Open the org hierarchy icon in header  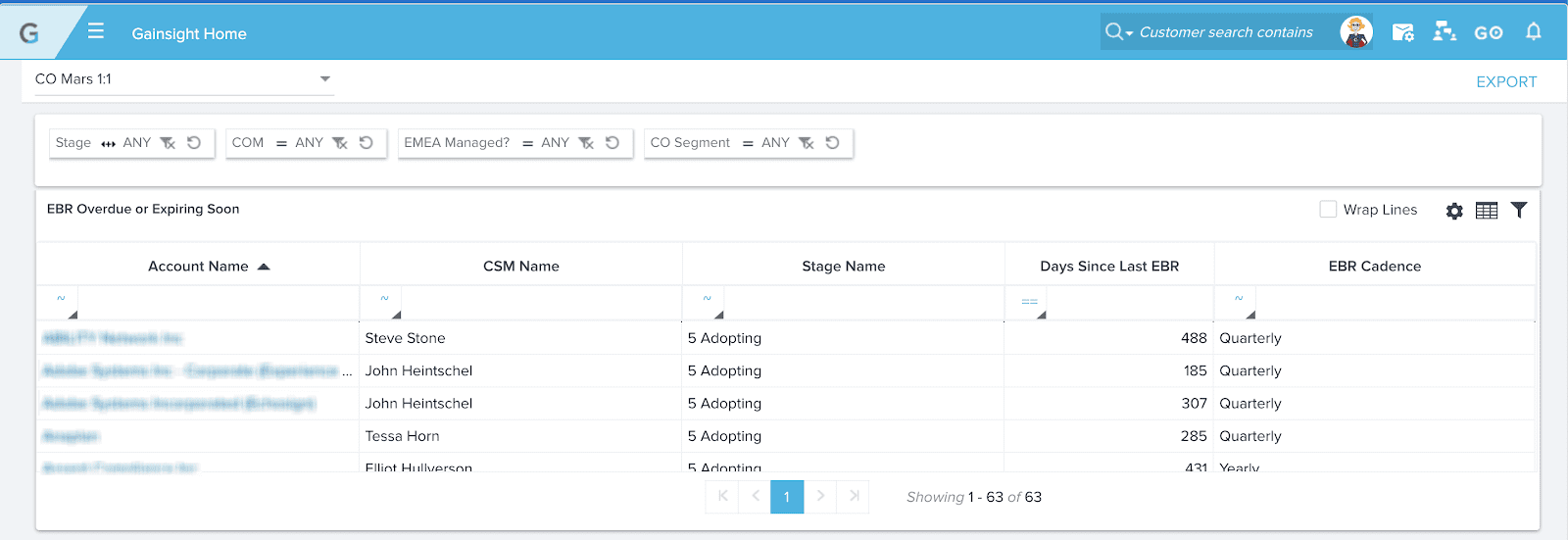pyautogui.click(x=1444, y=32)
